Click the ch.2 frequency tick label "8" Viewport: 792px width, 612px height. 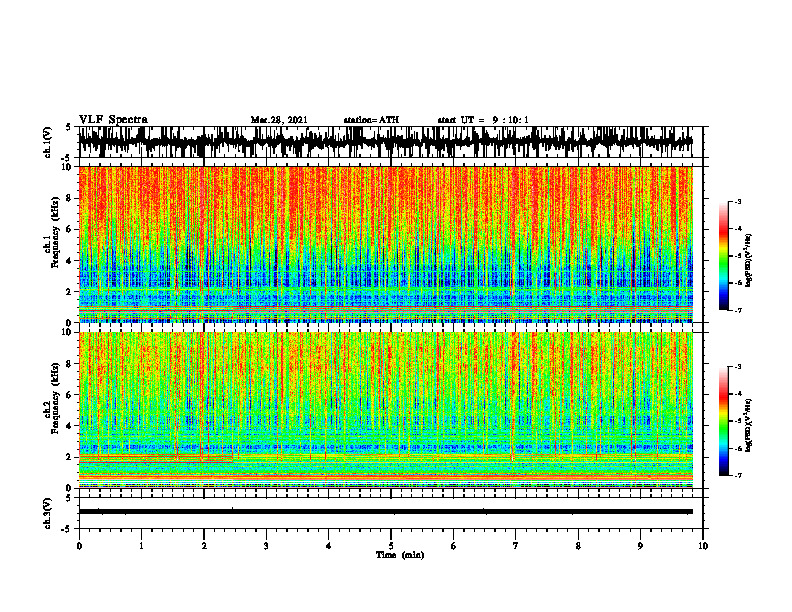coord(70,364)
